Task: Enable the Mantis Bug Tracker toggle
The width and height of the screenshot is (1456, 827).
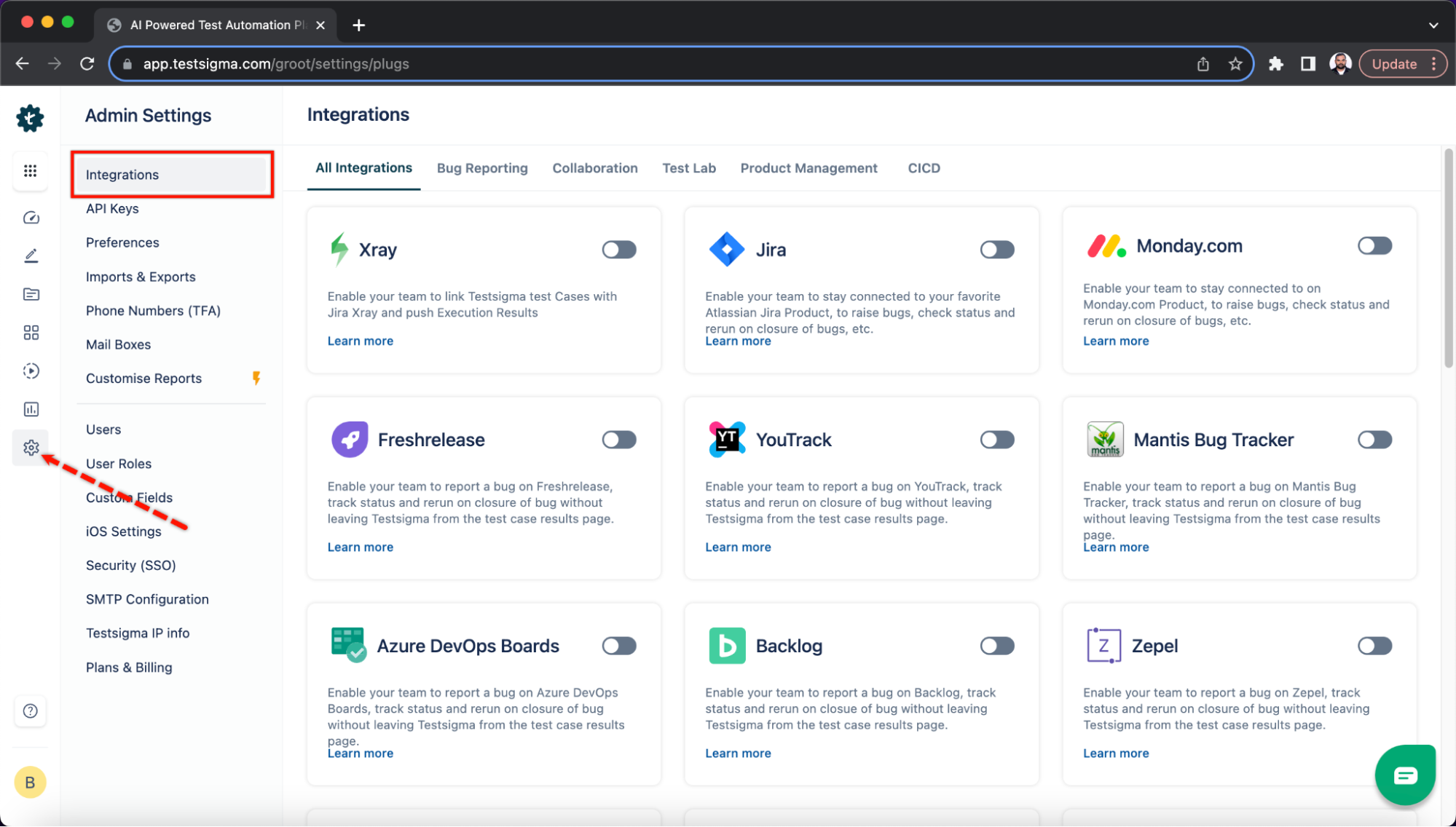Action: 1374,440
